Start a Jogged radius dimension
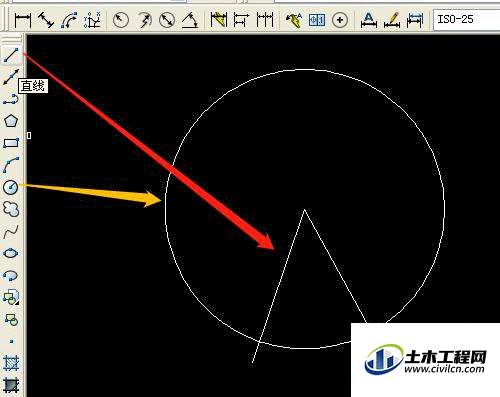 pyautogui.click(x=144, y=20)
